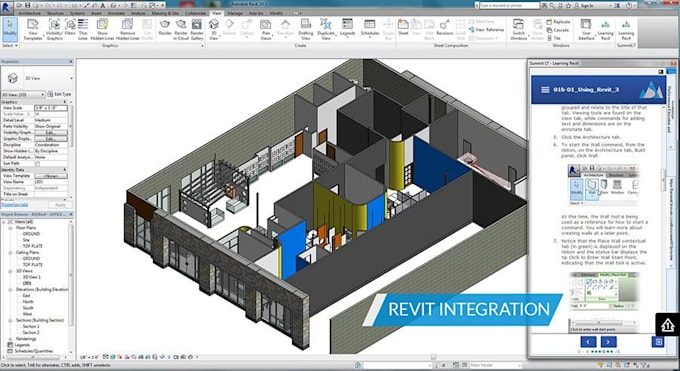The width and height of the screenshot is (680, 371).
Task: Open Switch Windows tool
Action: pos(519,29)
